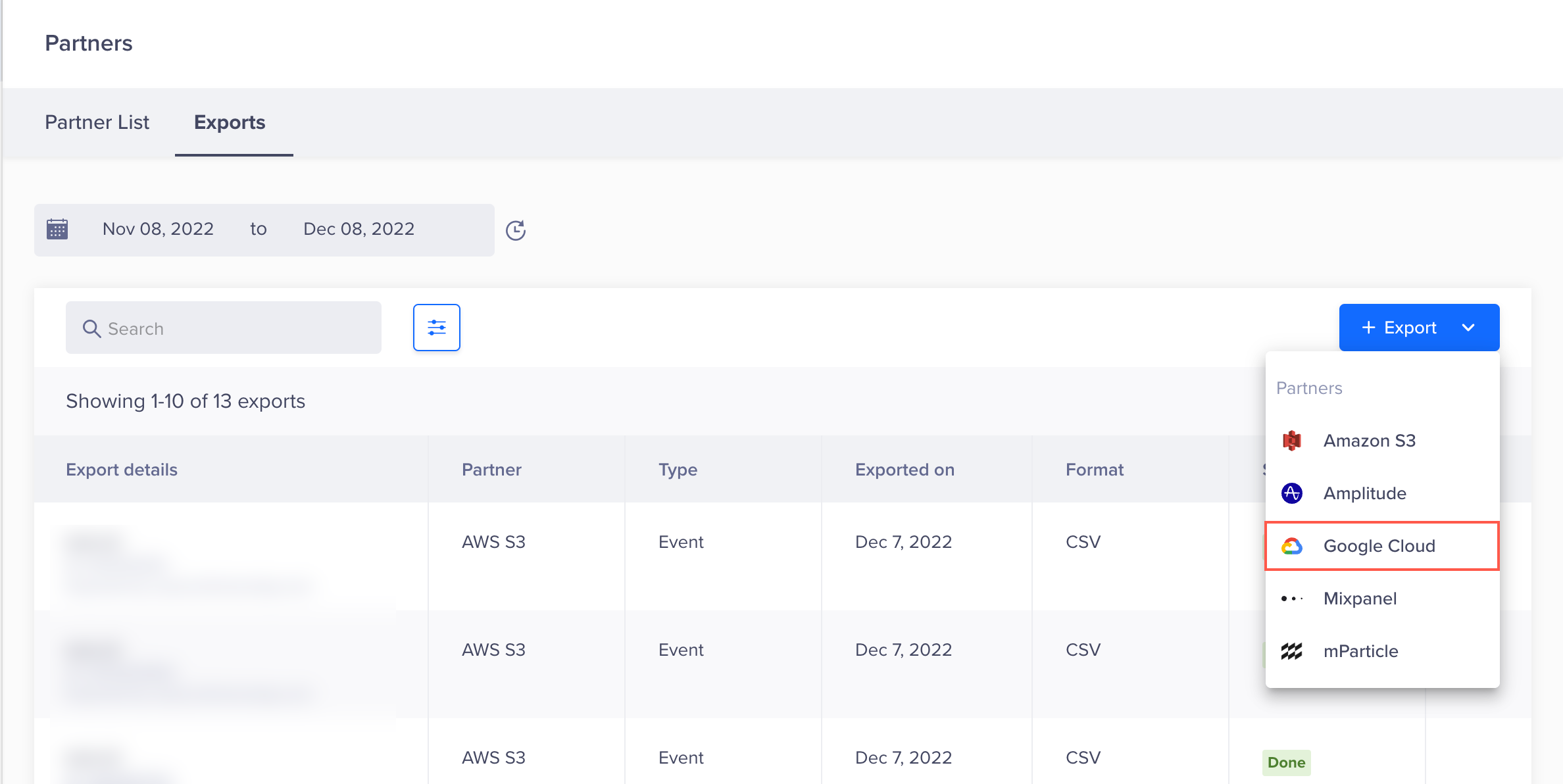Click the Done status badge

click(1286, 762)
